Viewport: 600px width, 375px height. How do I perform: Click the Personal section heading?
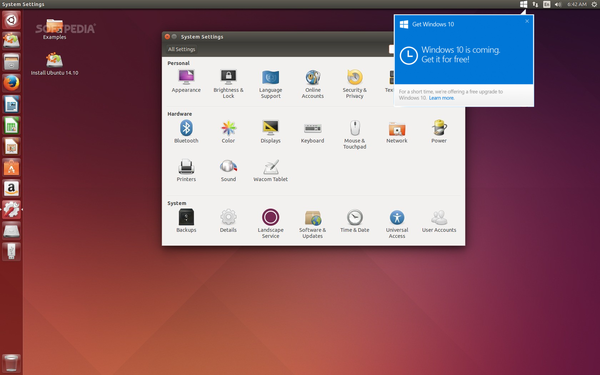(178, 63)
